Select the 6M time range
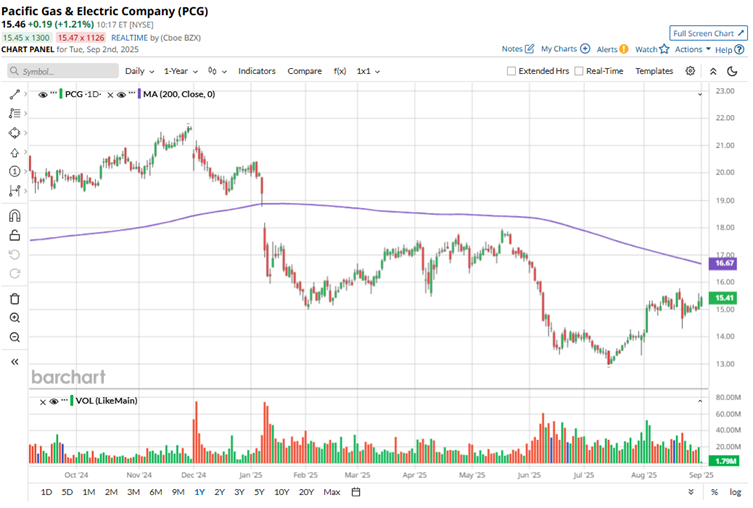 coord(156,492)
